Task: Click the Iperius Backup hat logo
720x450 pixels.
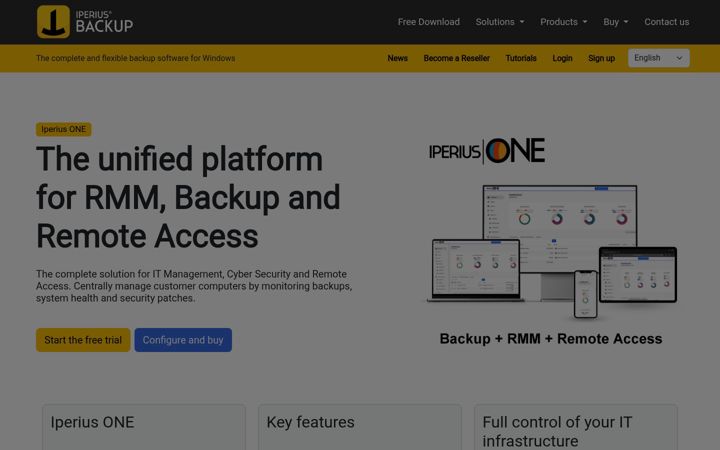Action: click(x=85, y=22)
